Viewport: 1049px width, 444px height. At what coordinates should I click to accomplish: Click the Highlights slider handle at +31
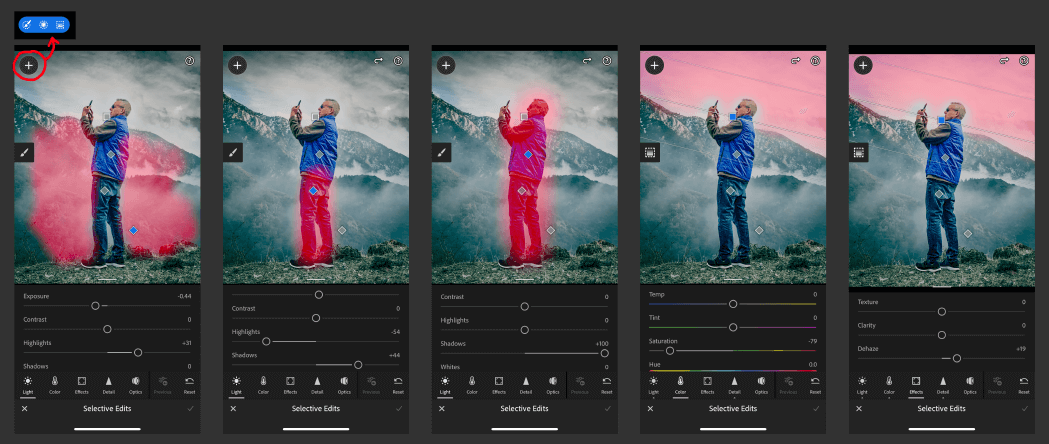[138, 352]
